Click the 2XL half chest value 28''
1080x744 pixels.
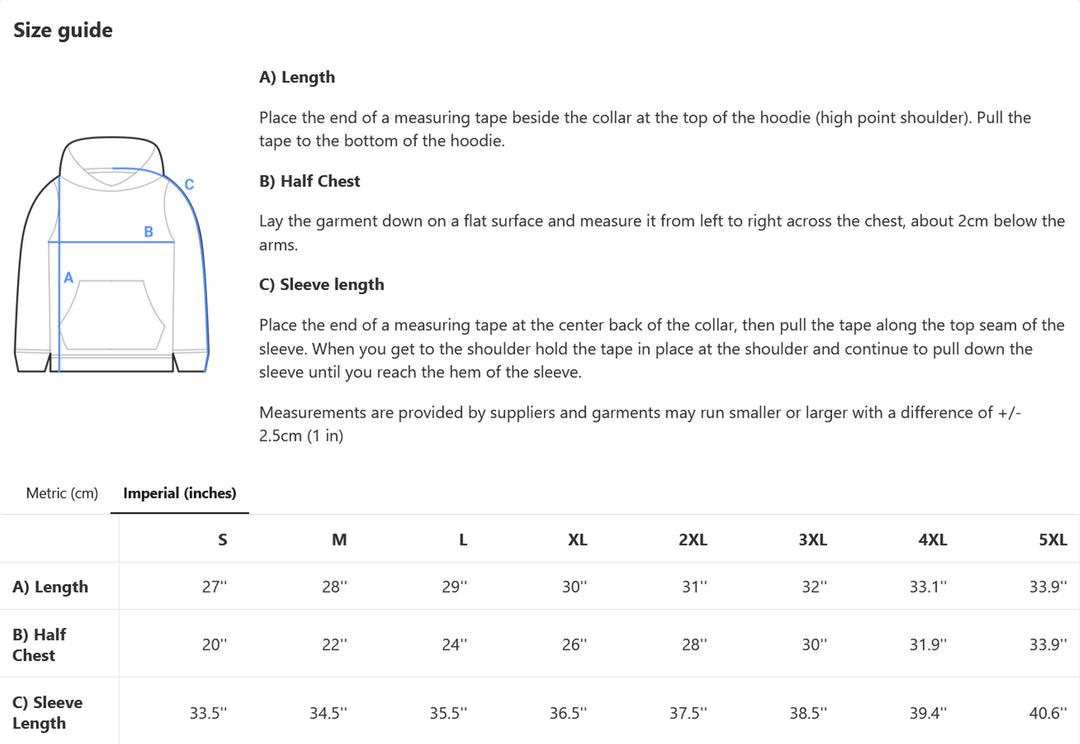tap(694, 645)
